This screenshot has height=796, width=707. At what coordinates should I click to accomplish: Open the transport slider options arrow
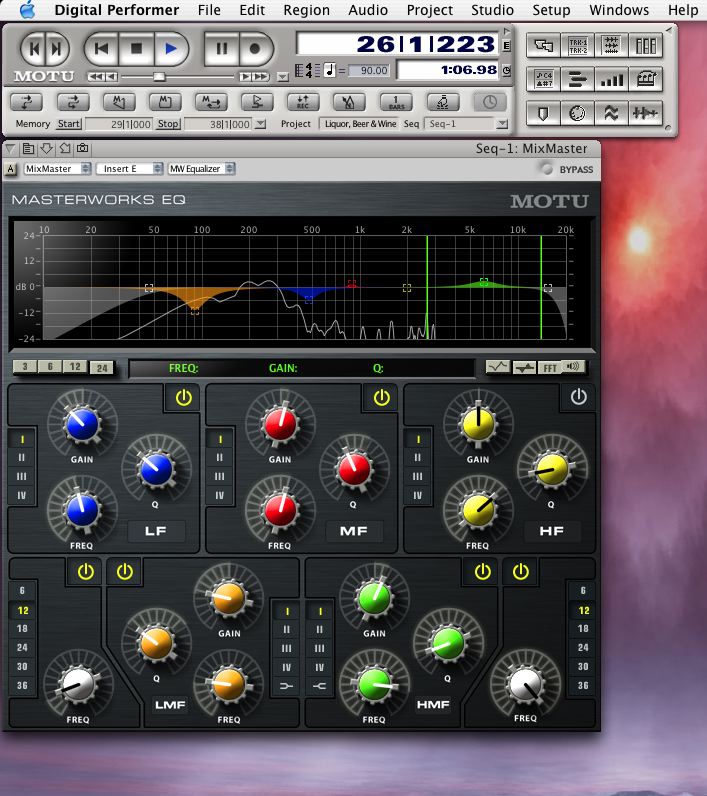click(x=282, y=77)
